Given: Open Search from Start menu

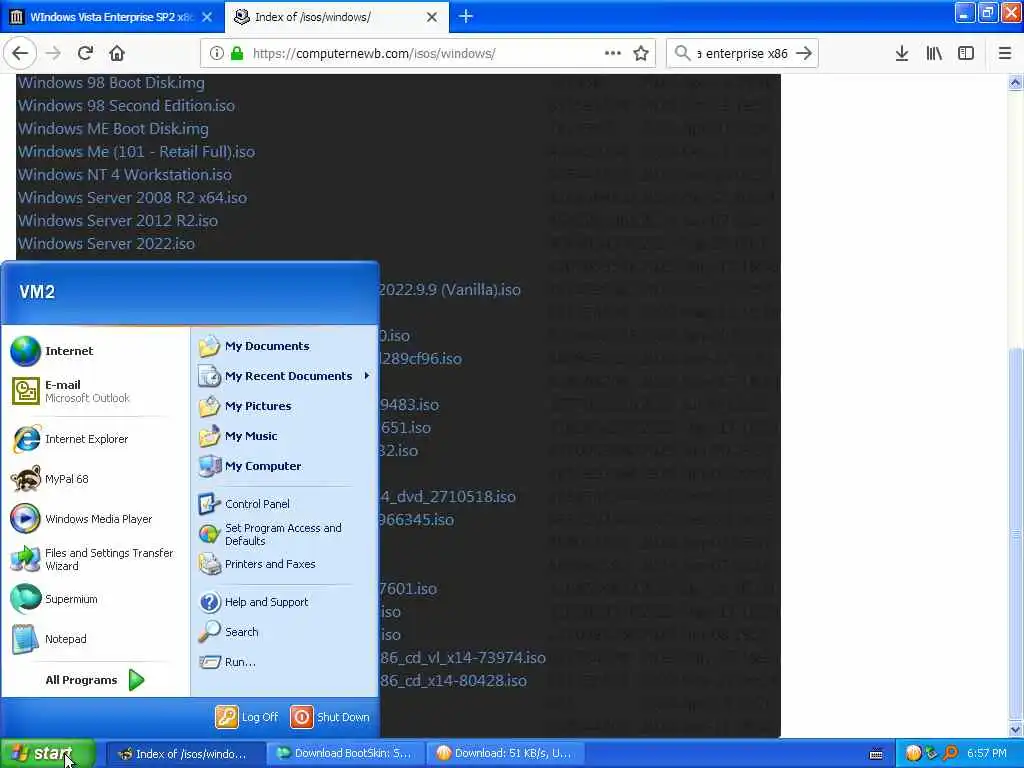Looking at the screenshot, I should 285,632.
